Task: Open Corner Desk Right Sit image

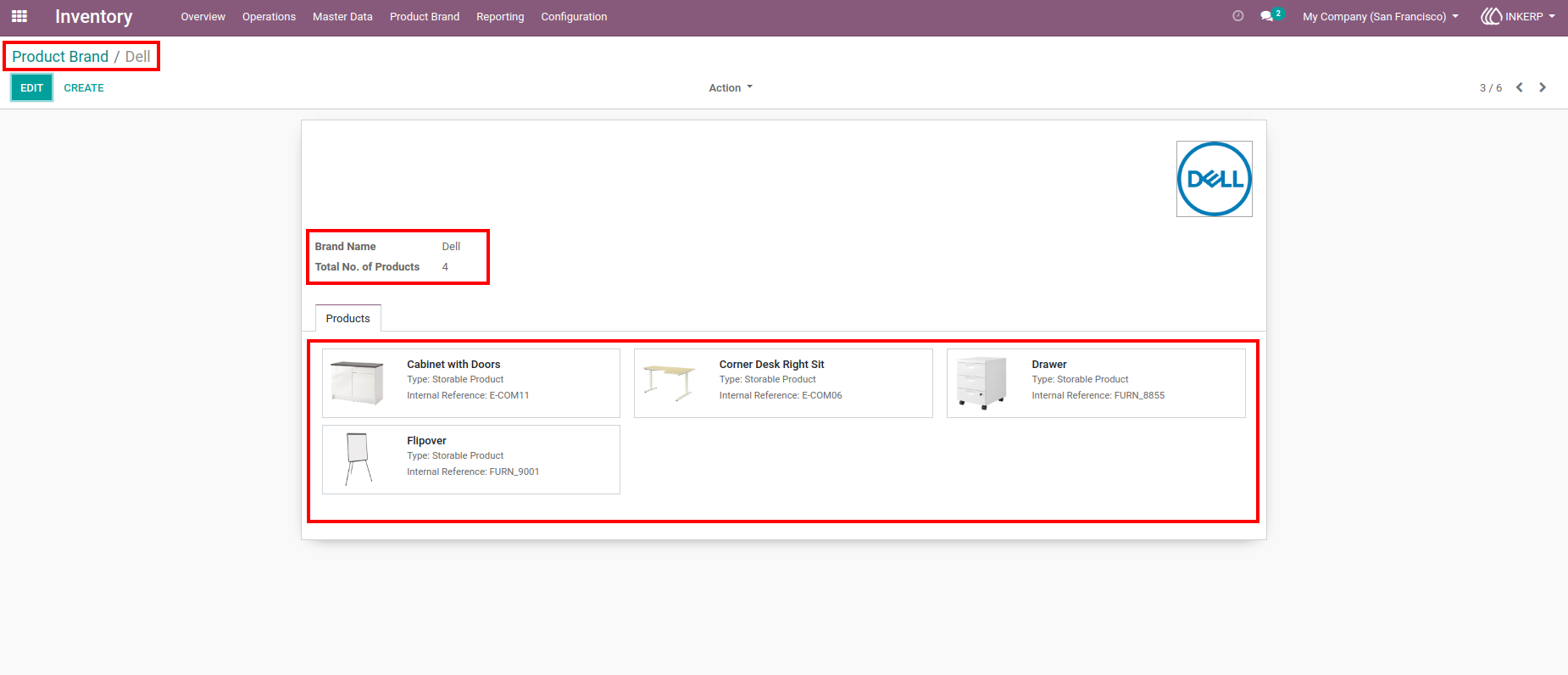Action: [670, 382]
